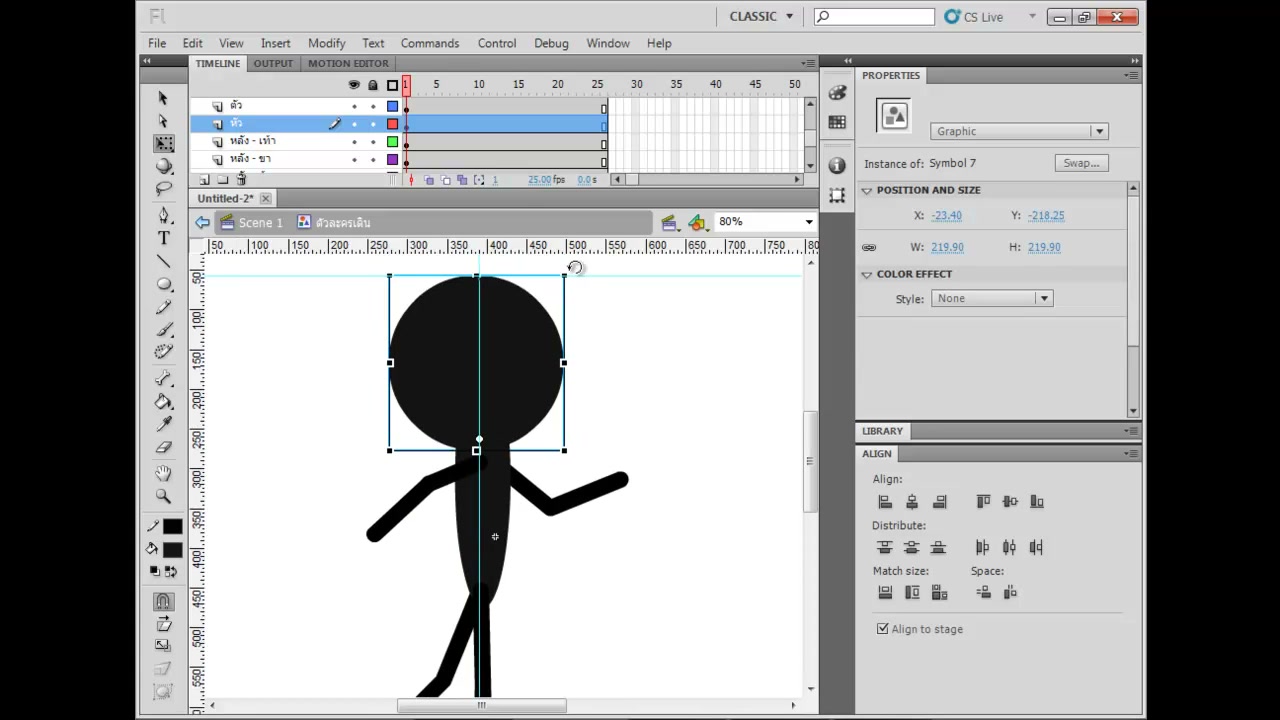The image size is (1280, 720).
Task: Switch to the Motion Editor tab
Action: coord(348,63)
